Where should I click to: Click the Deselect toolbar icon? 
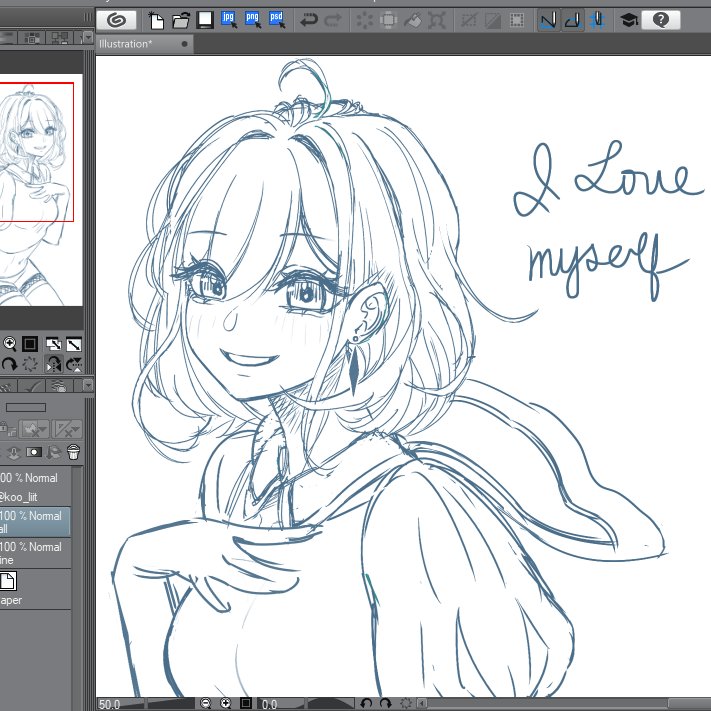click(x=469, y=20)
